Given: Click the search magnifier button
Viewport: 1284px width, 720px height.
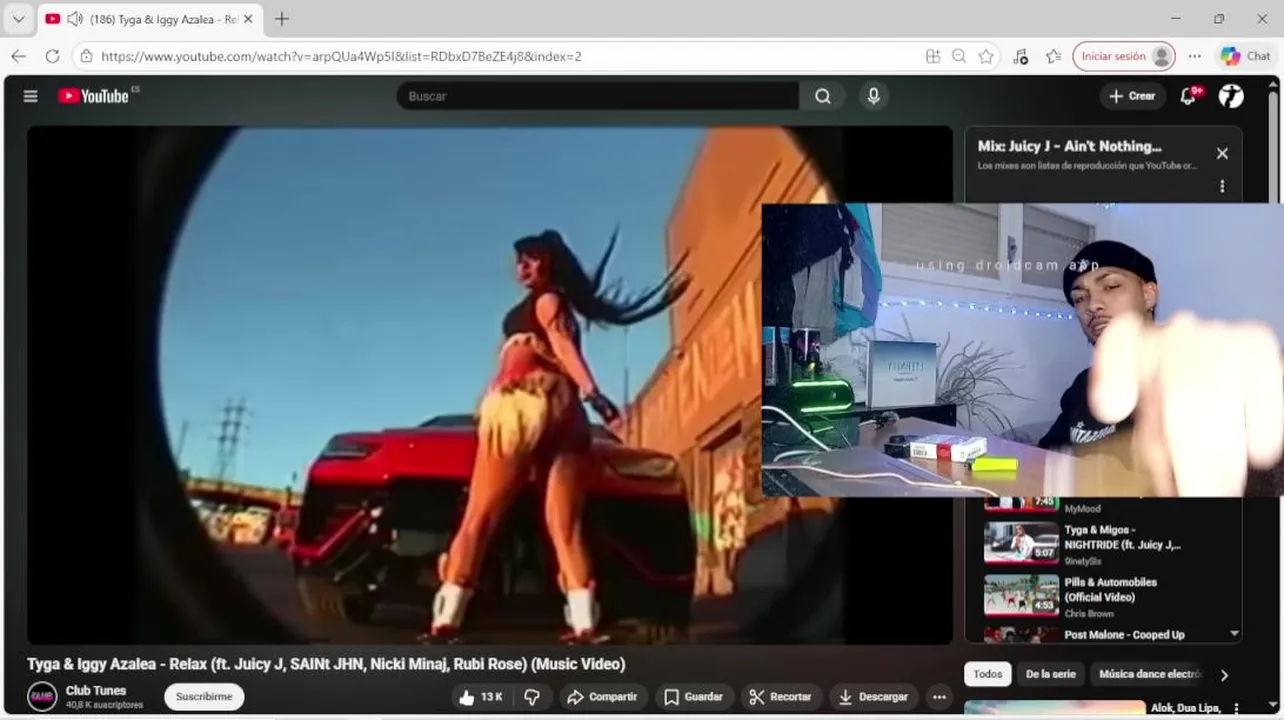Looking at the screenshot, I should click(x=822, y=96).
